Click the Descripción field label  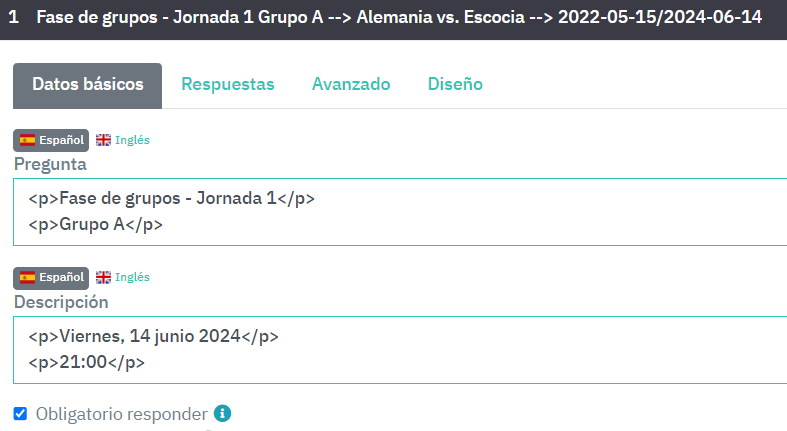click(x=61, y=301)
